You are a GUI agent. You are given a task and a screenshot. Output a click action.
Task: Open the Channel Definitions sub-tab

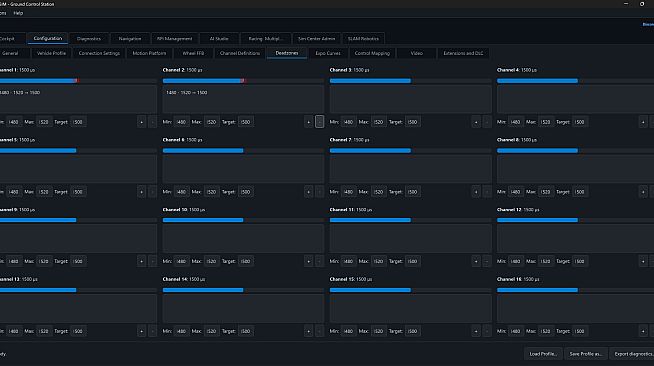[x=240, y=53]
